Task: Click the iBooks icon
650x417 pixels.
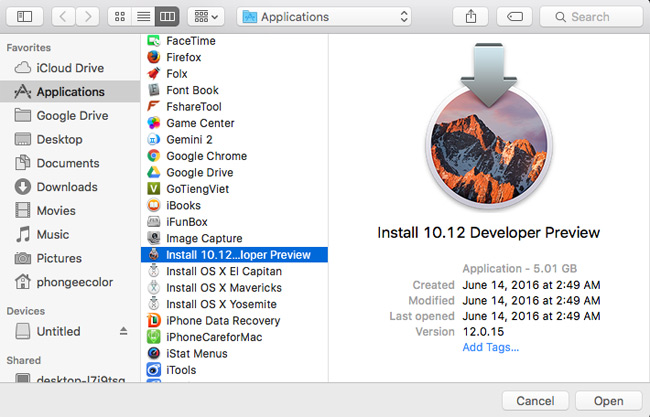Action: coord(154,205)
